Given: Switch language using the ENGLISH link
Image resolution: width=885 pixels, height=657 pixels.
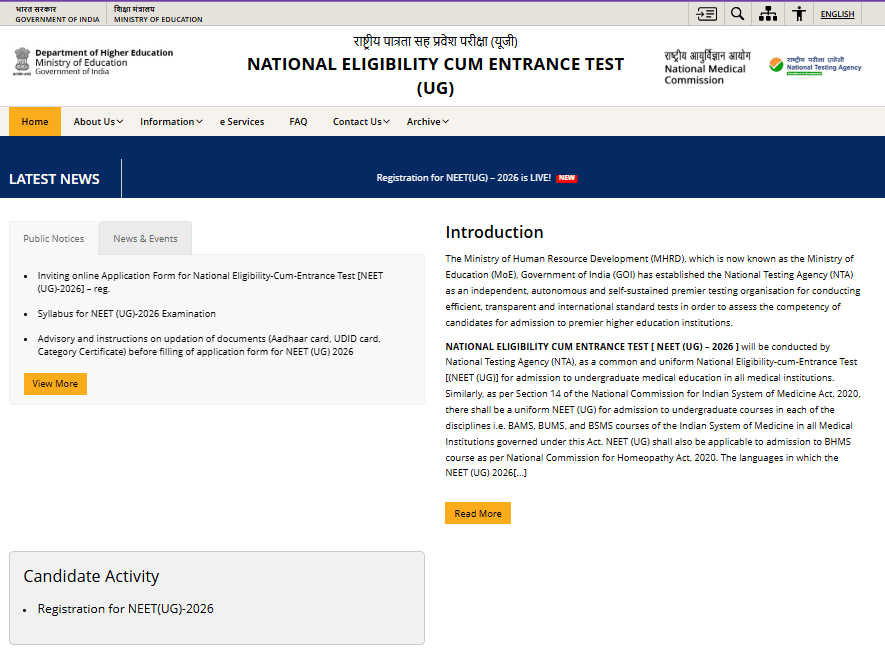Looking at the screenshot, I should click(838, 13).
